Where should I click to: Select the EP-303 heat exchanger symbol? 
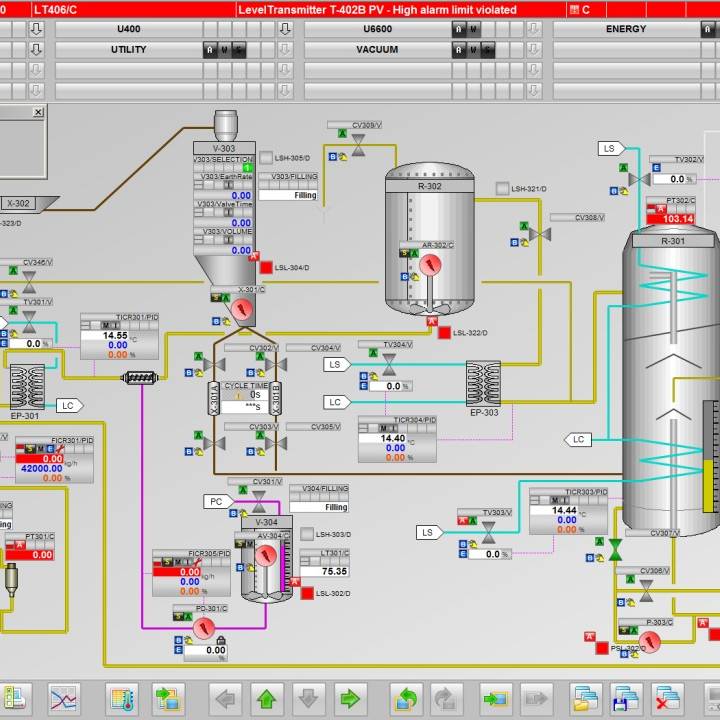point(483,383)
